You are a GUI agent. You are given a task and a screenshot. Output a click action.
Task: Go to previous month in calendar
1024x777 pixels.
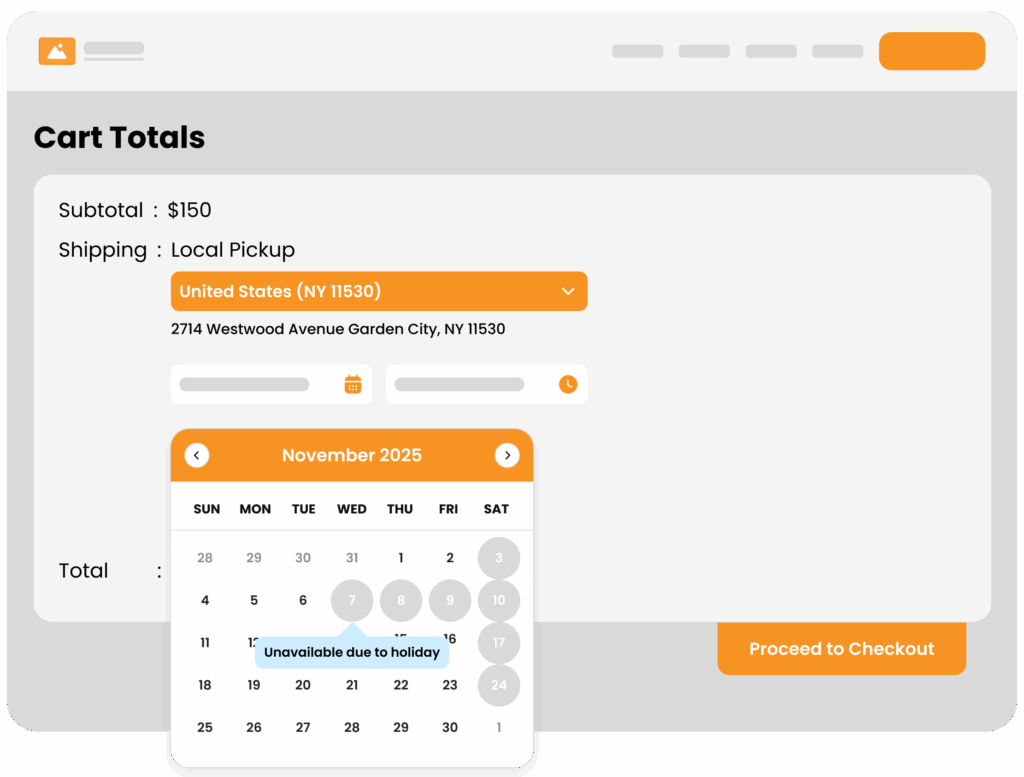[x=197, y=455]
